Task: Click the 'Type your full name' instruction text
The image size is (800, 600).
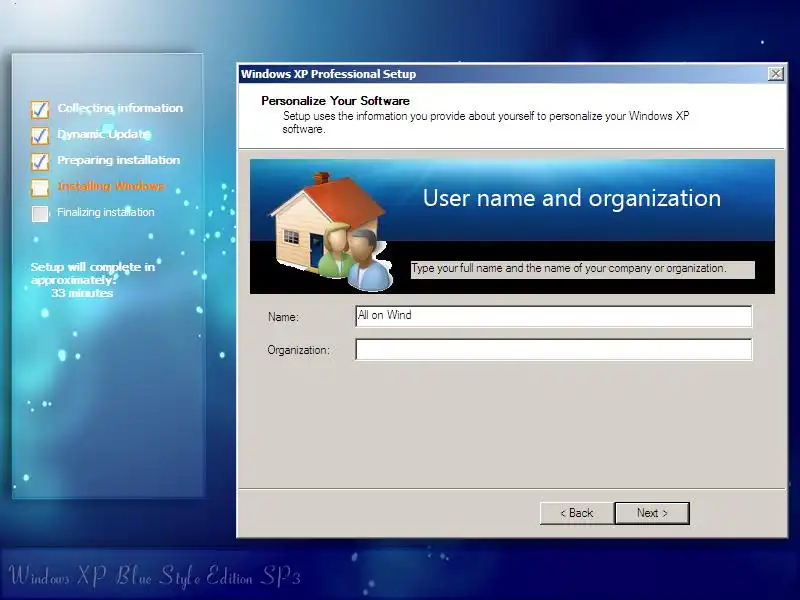Action: [568, 268]
